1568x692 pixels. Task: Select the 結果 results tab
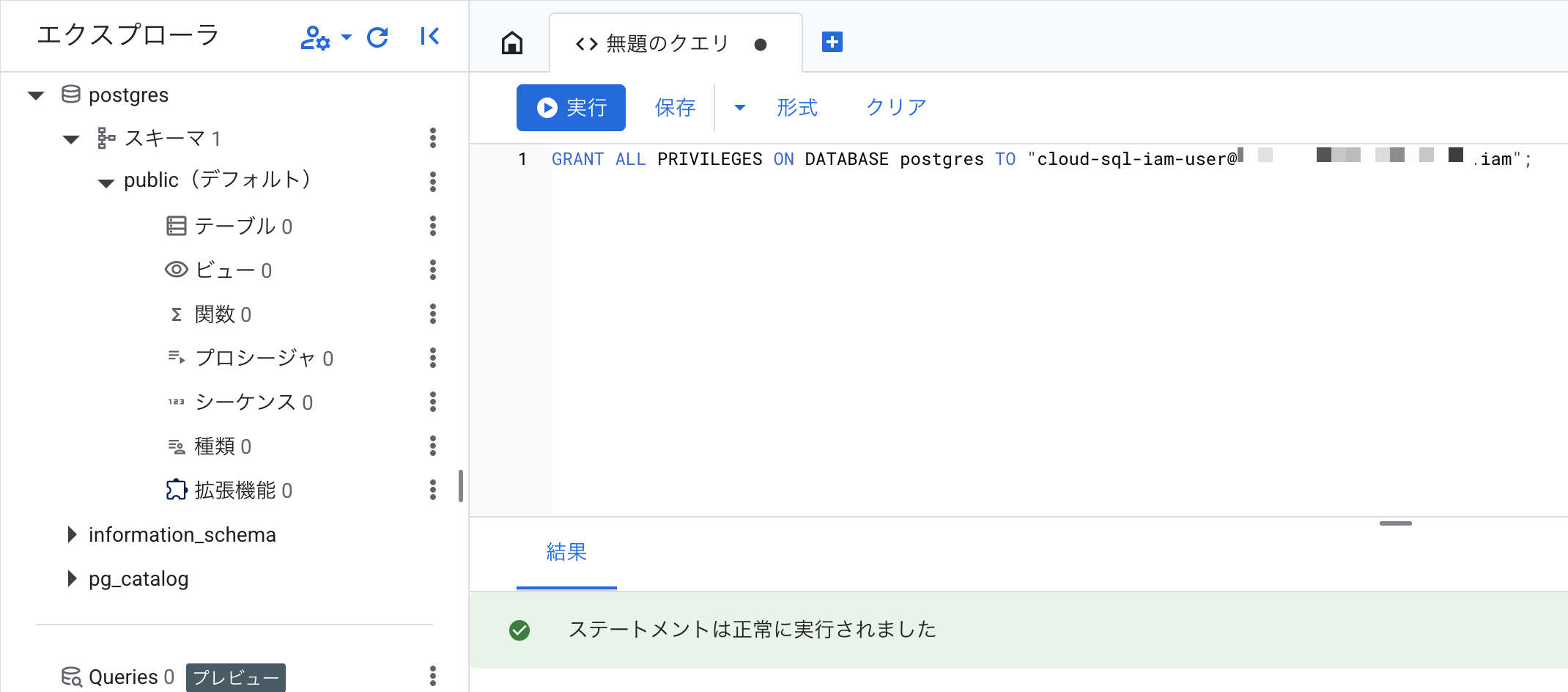566,552
